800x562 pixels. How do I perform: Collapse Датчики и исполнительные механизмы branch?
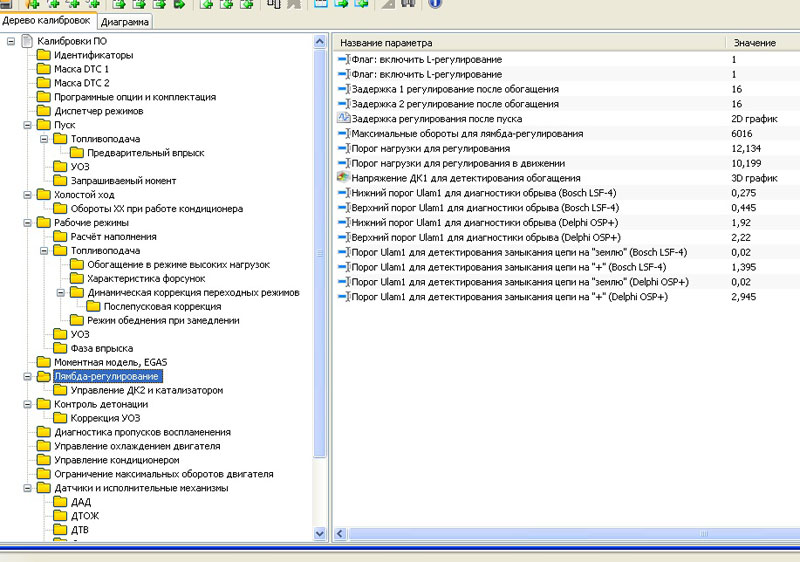[26, 488]
